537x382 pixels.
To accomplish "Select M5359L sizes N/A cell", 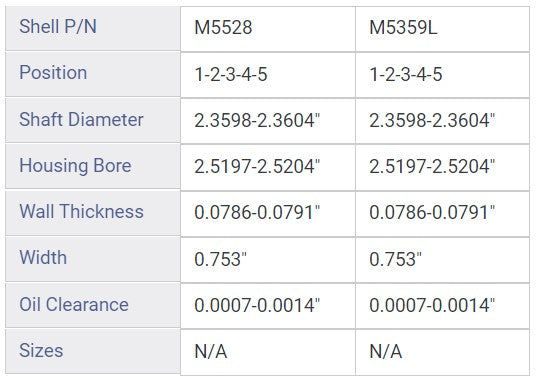I will click(x=442, y=352).
